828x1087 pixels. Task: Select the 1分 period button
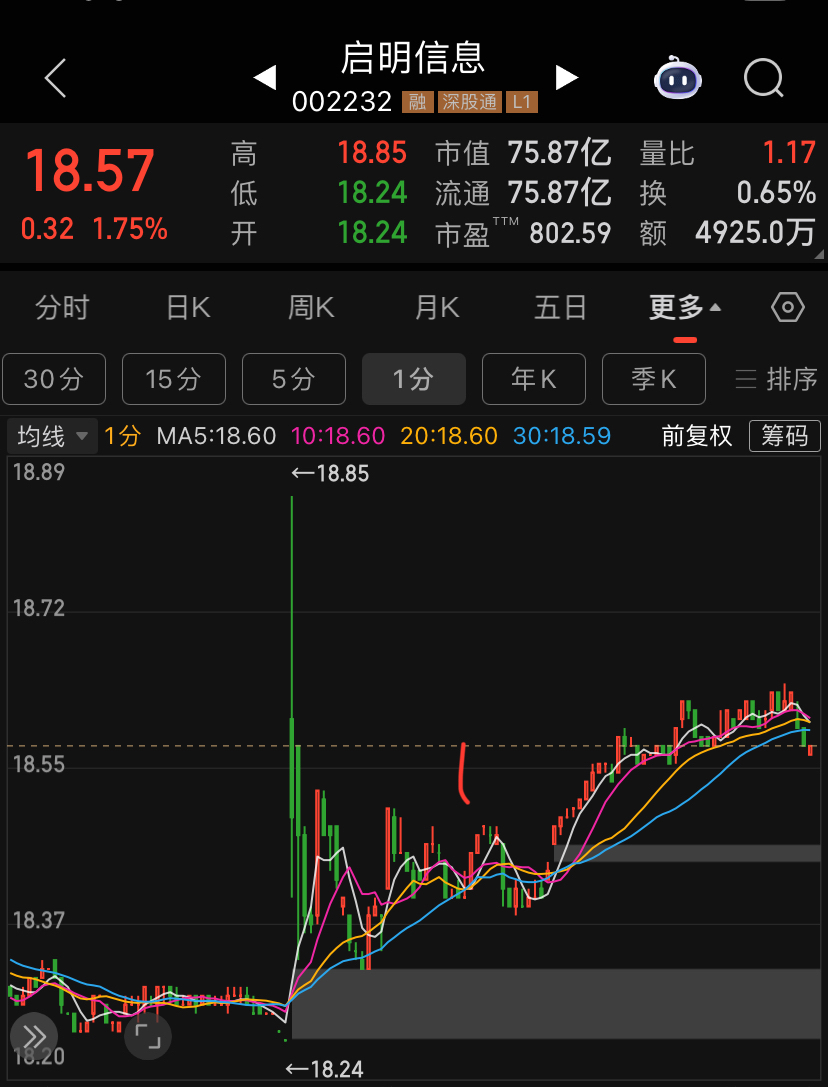414,379
